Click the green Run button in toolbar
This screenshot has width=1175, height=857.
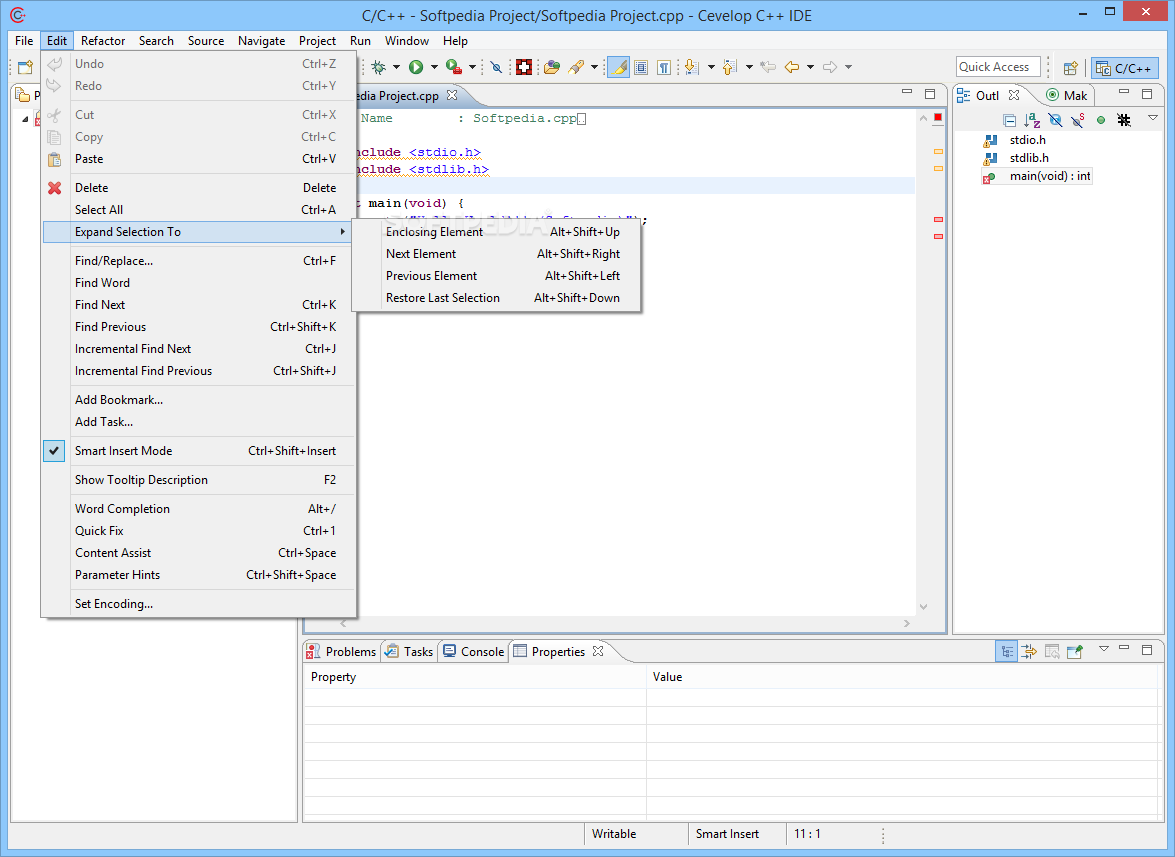point(416,67)
